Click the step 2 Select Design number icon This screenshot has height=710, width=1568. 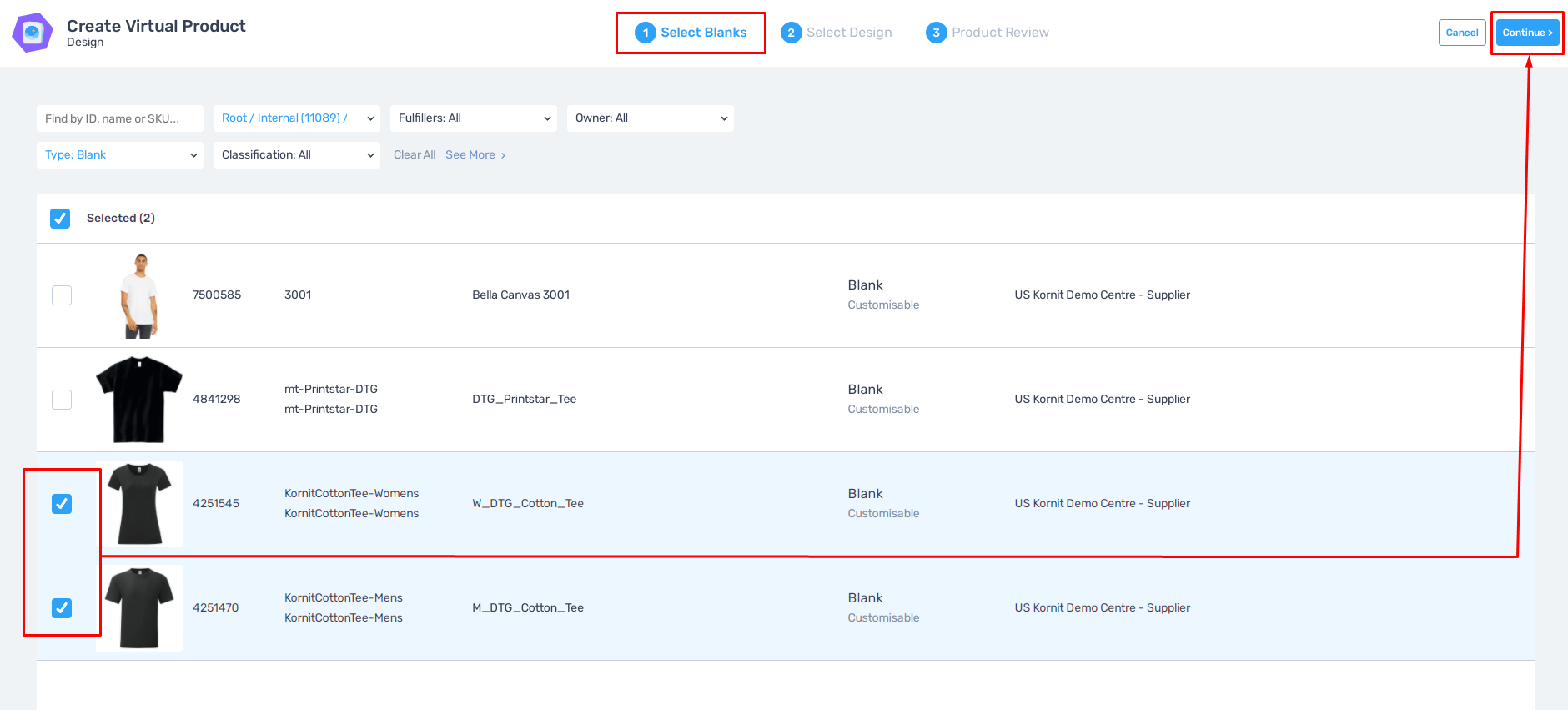pos(791,33)
